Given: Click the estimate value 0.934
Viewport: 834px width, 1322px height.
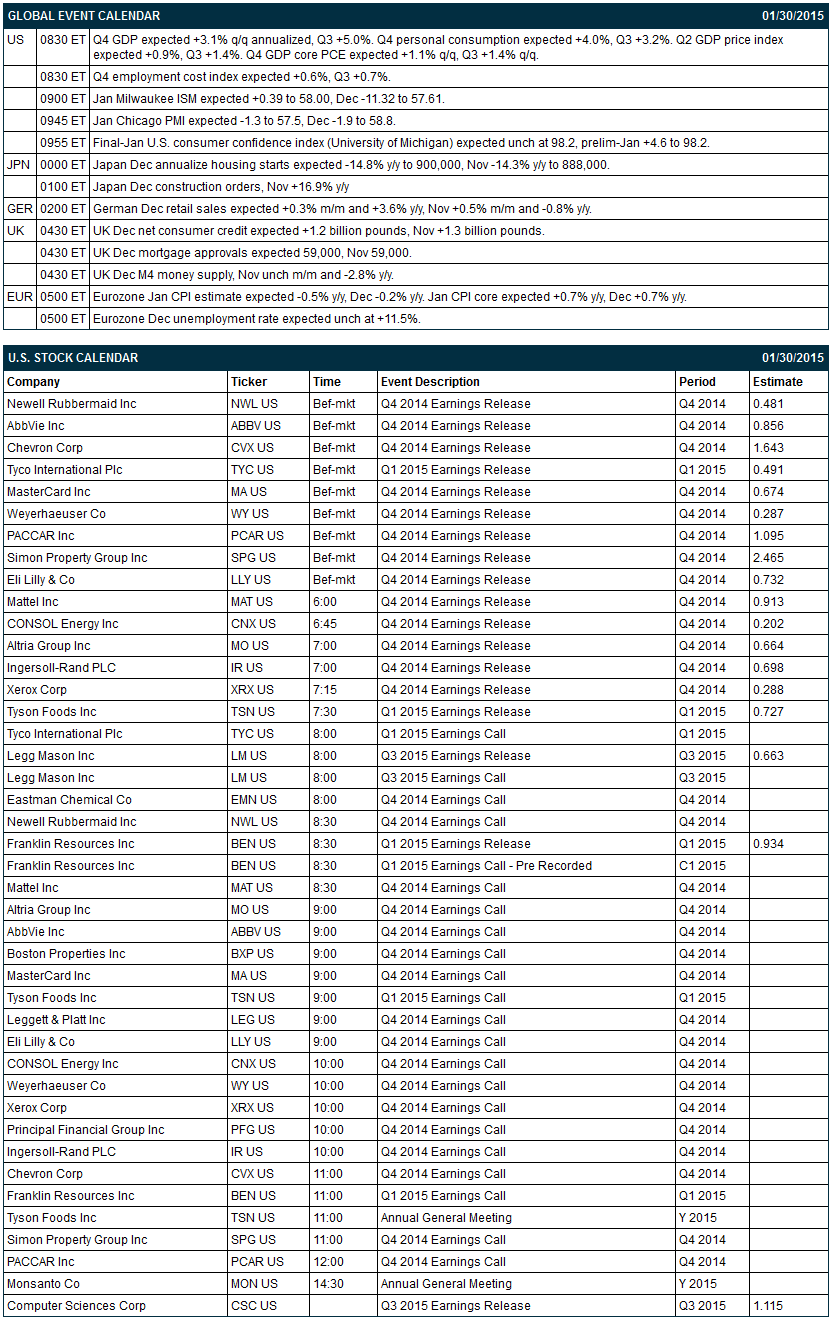Looking at the screenshot, I should (x=769, y=844).
